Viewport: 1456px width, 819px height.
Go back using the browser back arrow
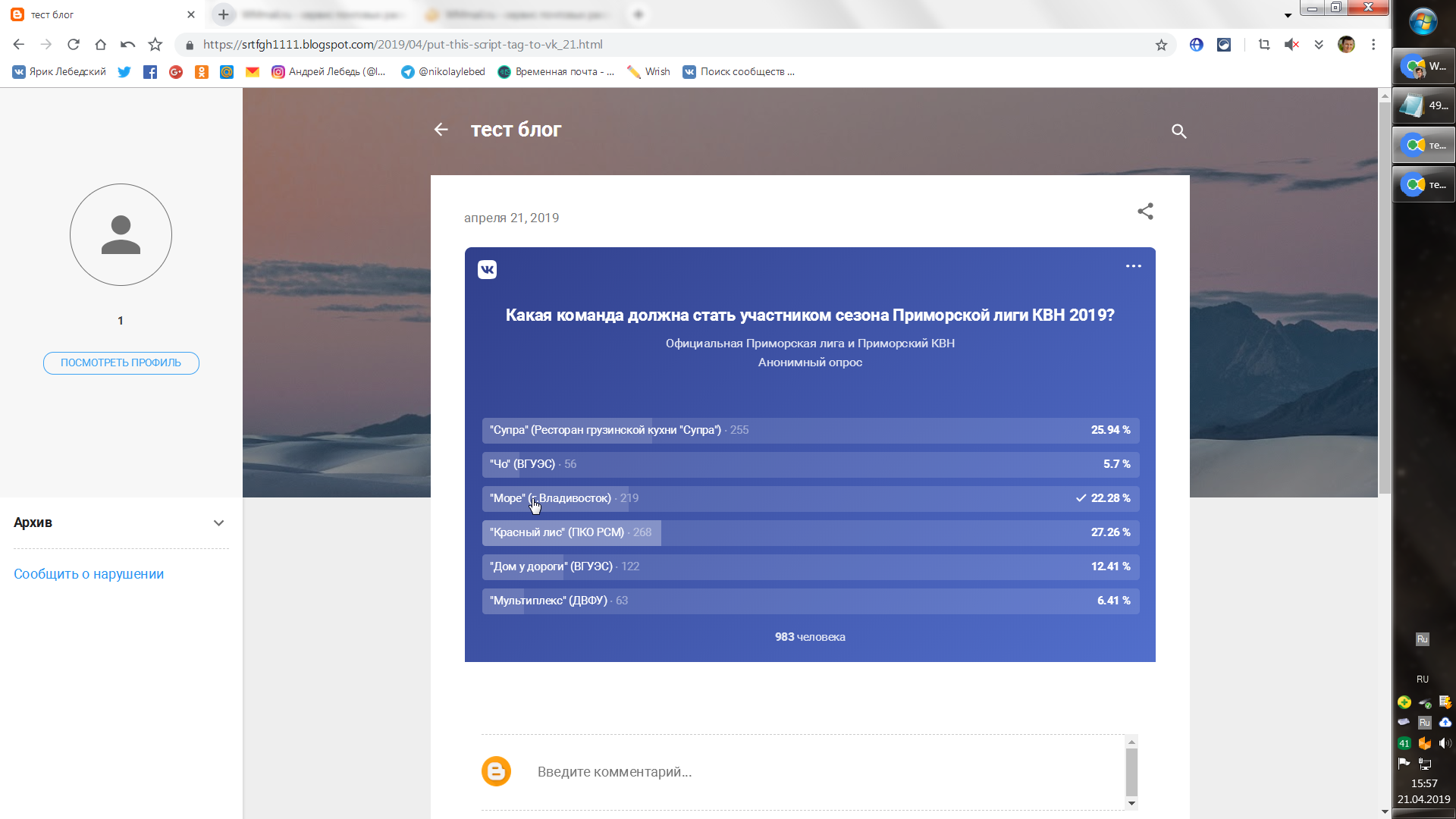(x=19, y=45)
